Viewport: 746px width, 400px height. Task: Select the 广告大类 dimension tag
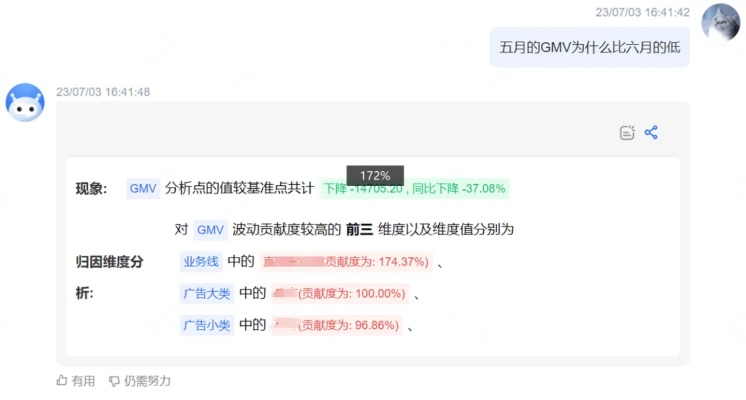click(206, 293)
